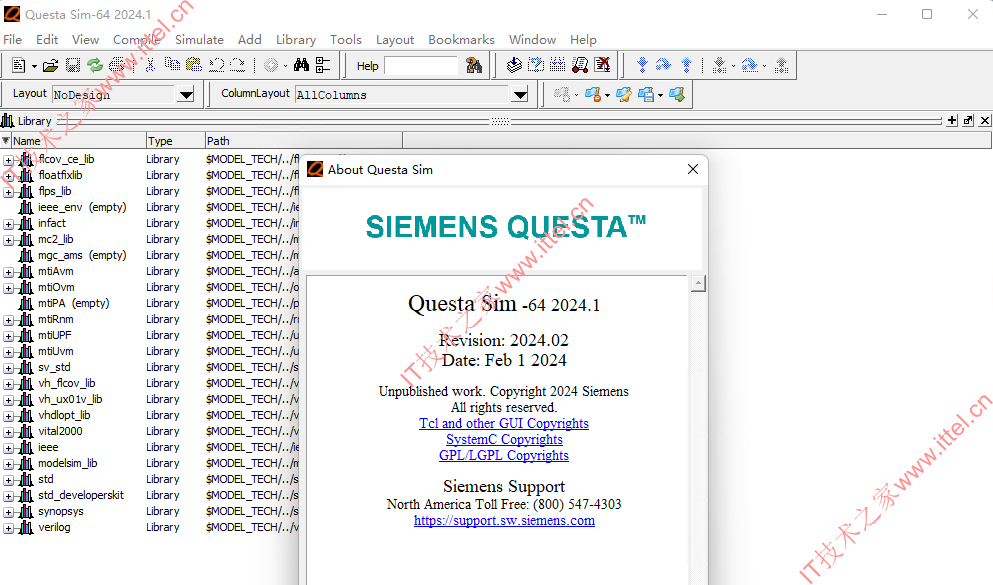This screenshot has width=993, height=585.
Task: Click the Edit Bookmarks flag with pencil icon
Action: [624, 95]
